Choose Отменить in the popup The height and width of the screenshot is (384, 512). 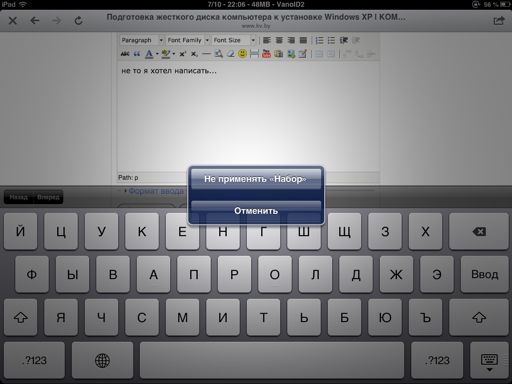256,211
